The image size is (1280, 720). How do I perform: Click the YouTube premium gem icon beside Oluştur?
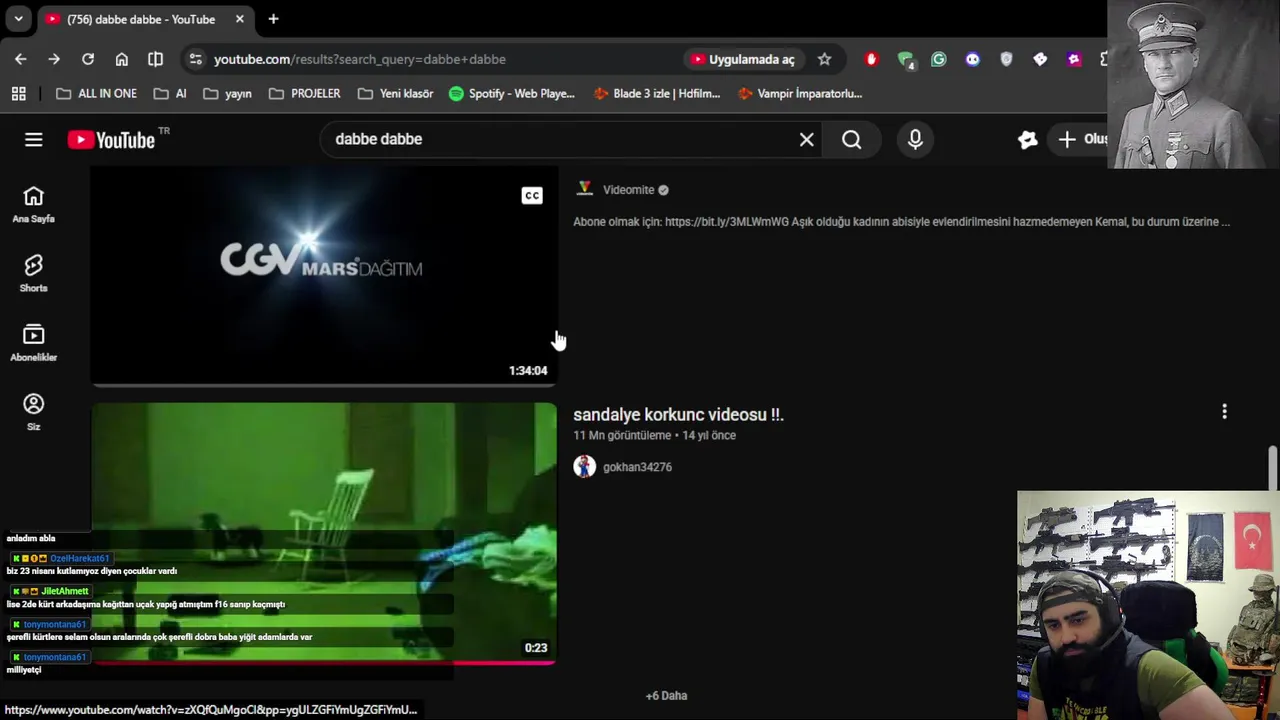(x=1027, y=140)
